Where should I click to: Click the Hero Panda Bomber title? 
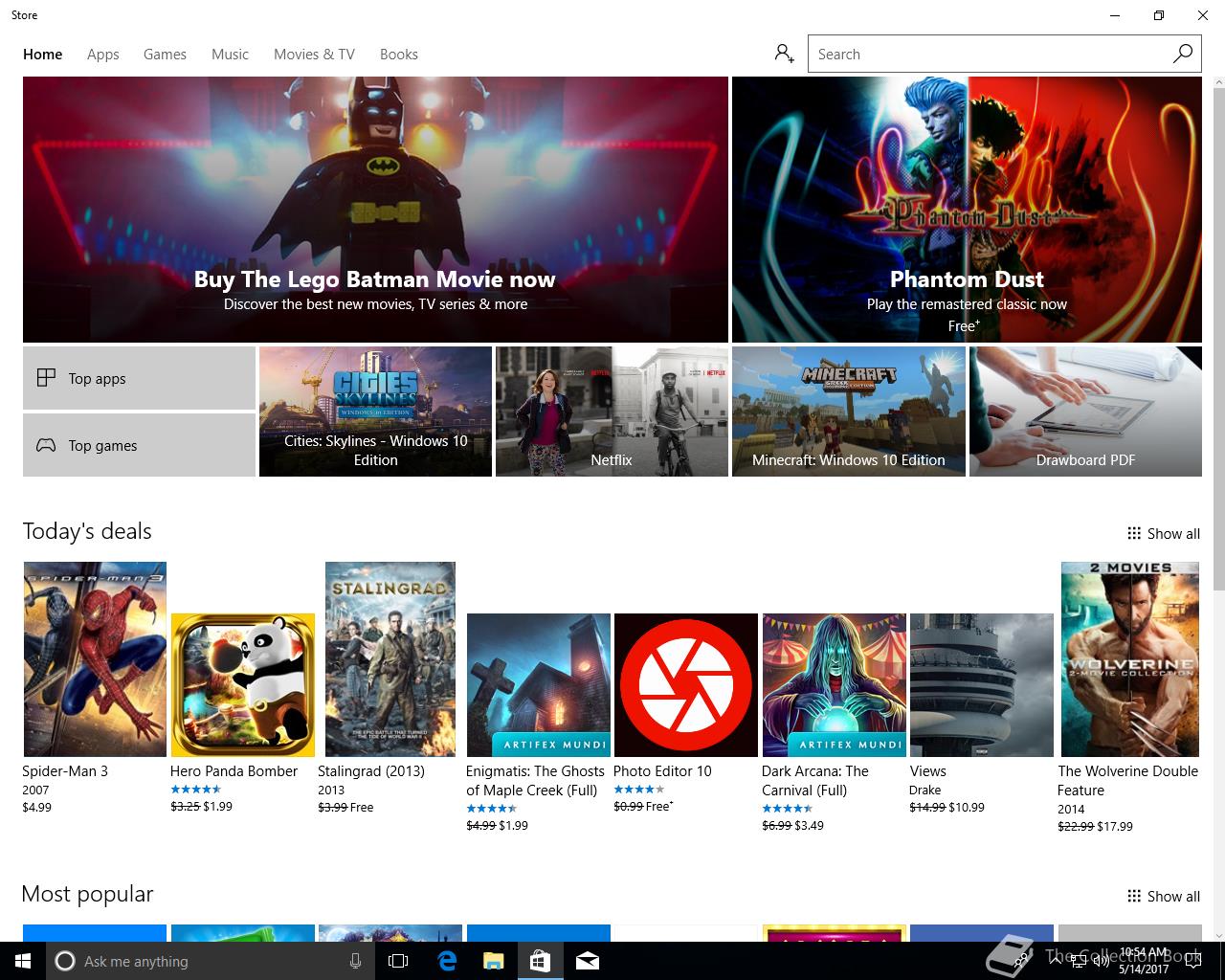(234, 771)
